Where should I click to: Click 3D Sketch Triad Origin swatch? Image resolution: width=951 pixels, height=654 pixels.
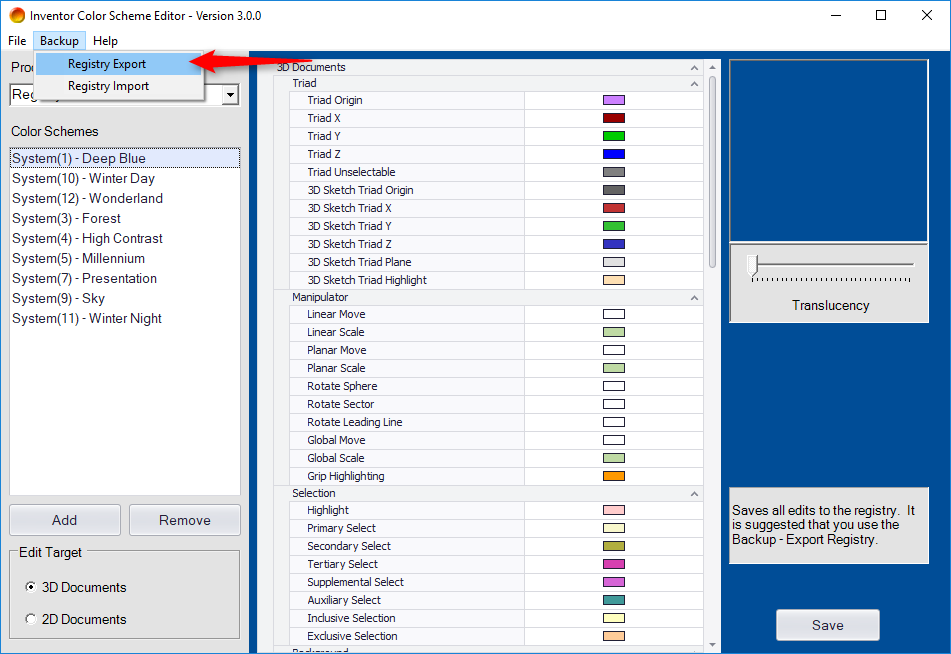614,190
